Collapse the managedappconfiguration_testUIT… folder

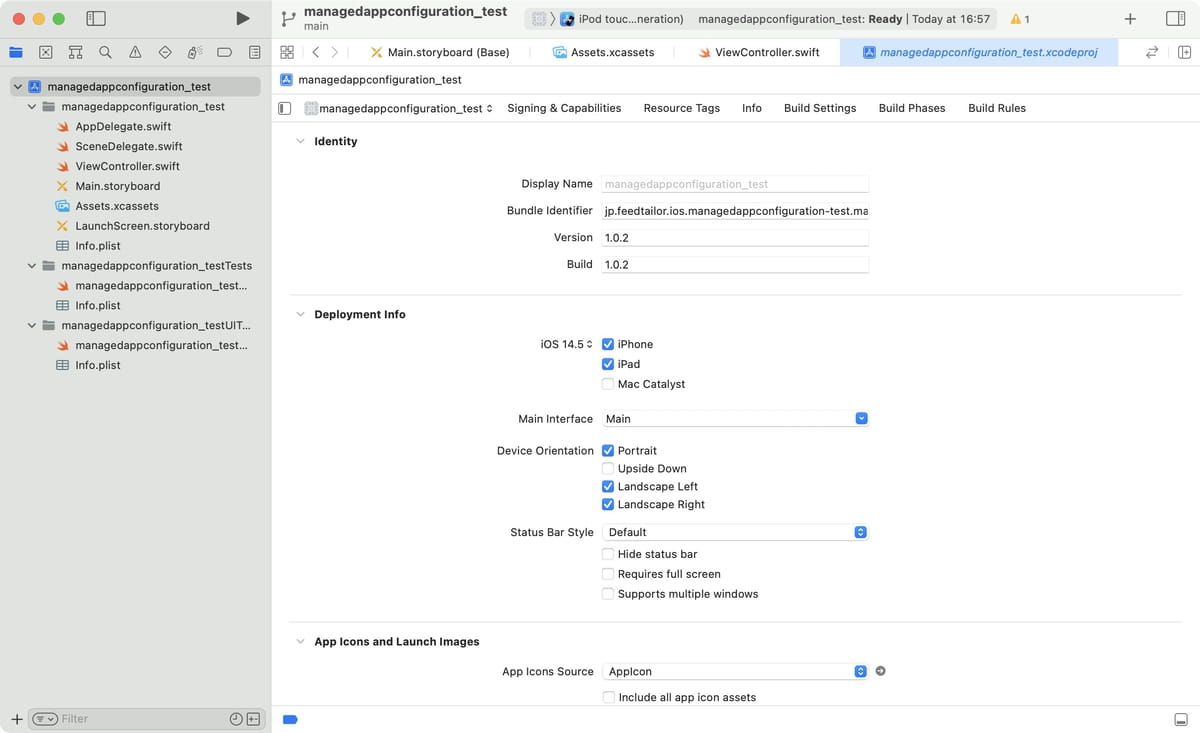tap(32, 325)
